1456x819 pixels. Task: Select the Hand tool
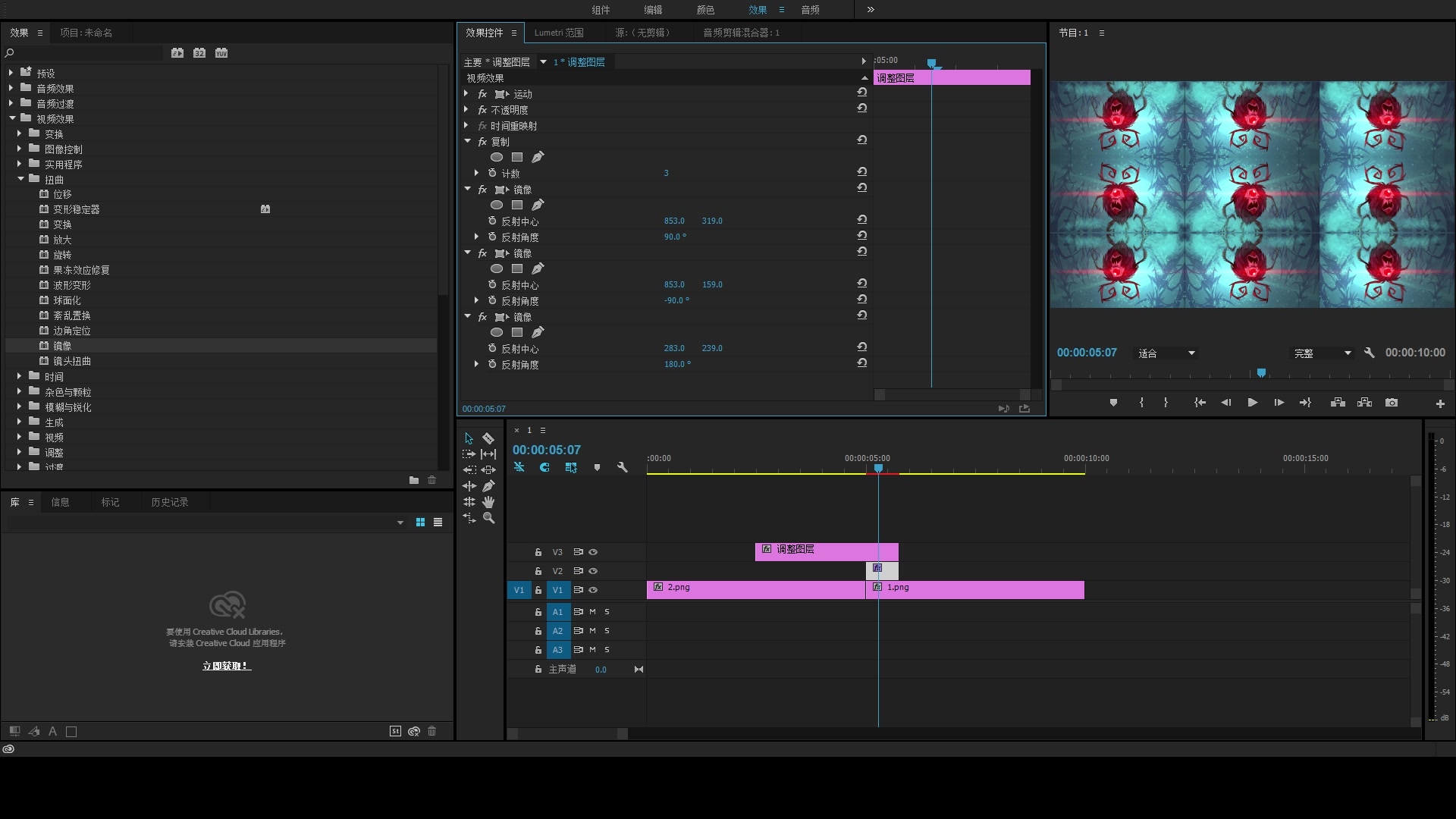coord(488,502)
